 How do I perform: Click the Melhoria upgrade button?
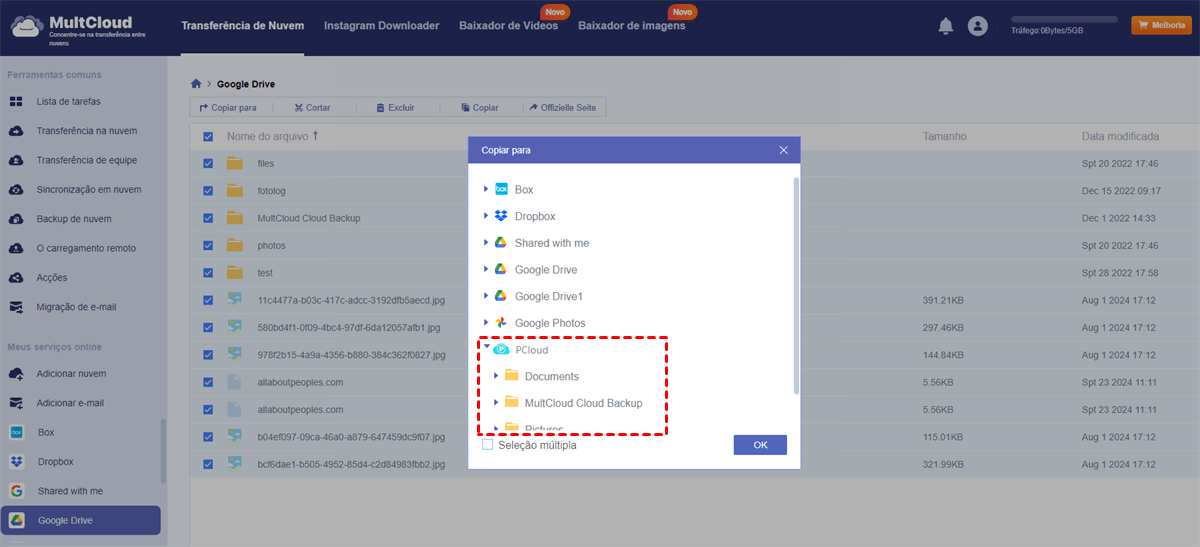tap(1161, 26)
